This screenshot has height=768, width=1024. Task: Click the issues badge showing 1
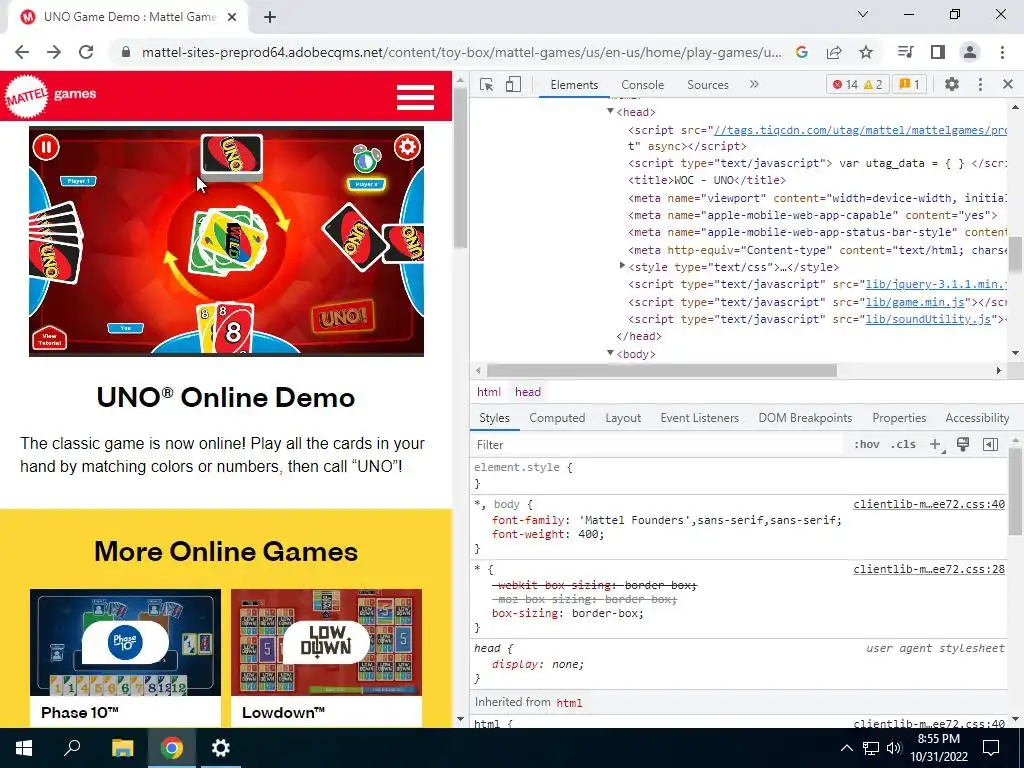909,84
